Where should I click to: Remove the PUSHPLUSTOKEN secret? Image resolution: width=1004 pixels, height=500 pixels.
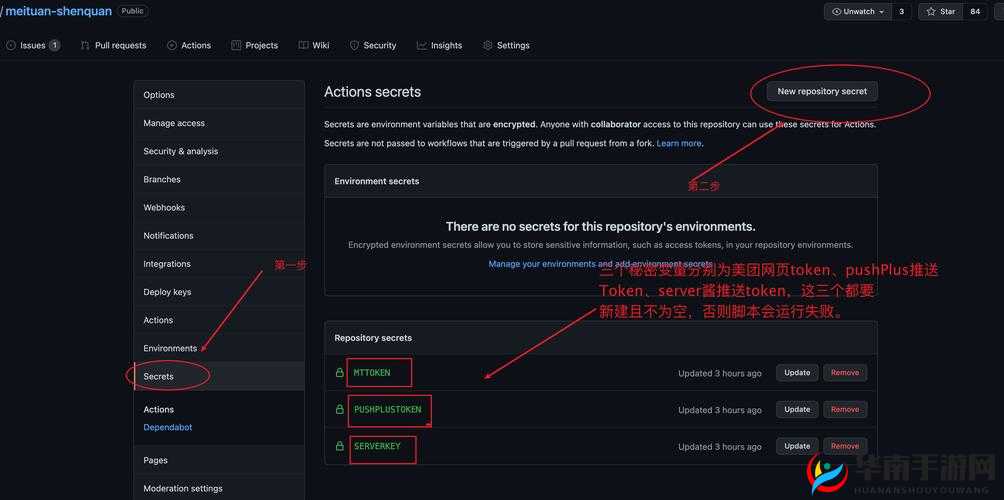pos(845,409)
